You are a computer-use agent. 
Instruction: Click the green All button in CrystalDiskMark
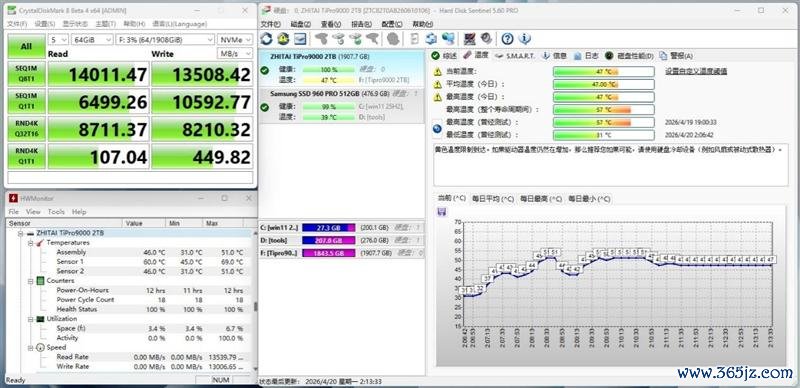[26, 46]
